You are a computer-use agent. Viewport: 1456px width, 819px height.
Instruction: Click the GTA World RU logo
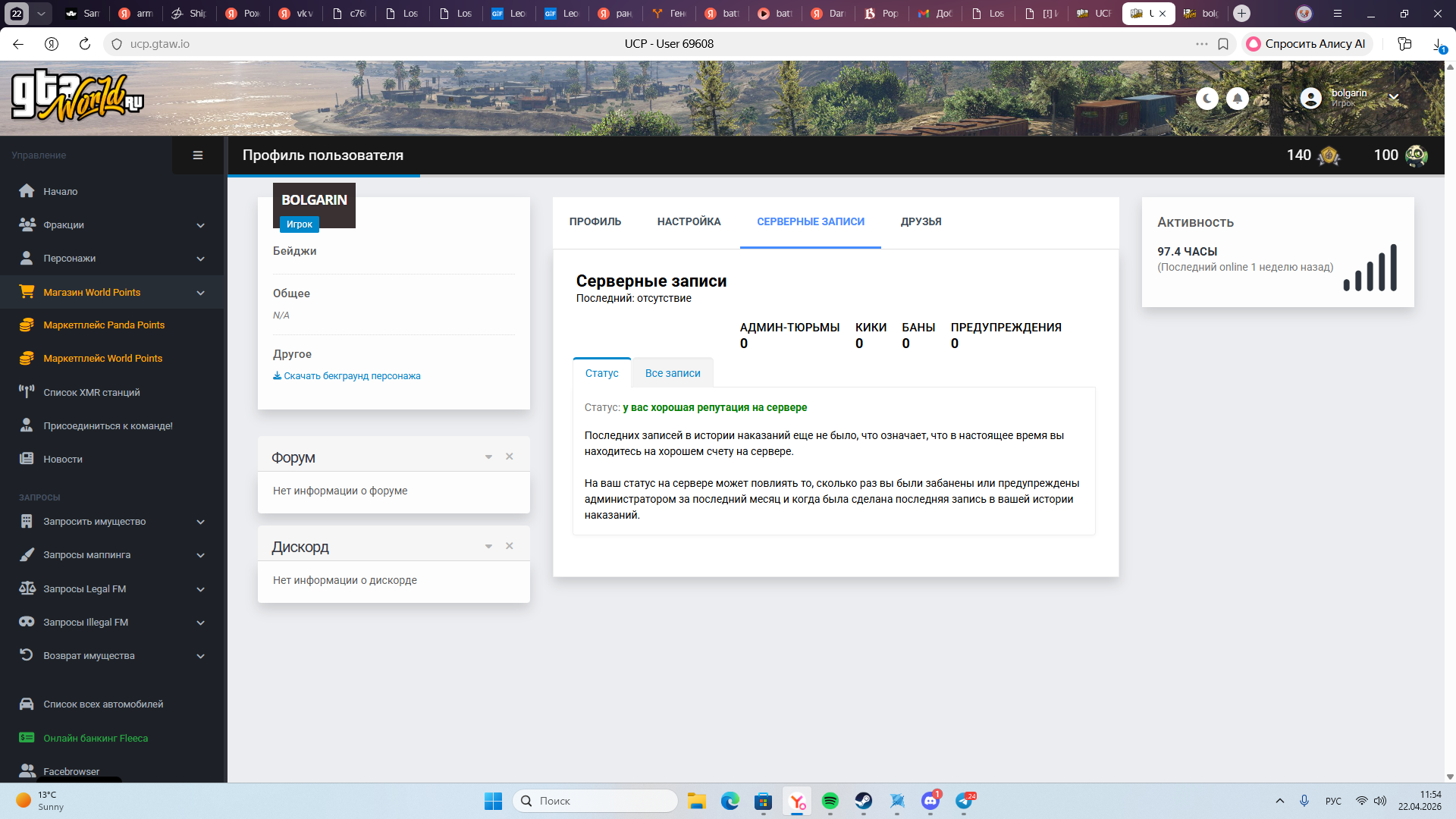(77, 96)
